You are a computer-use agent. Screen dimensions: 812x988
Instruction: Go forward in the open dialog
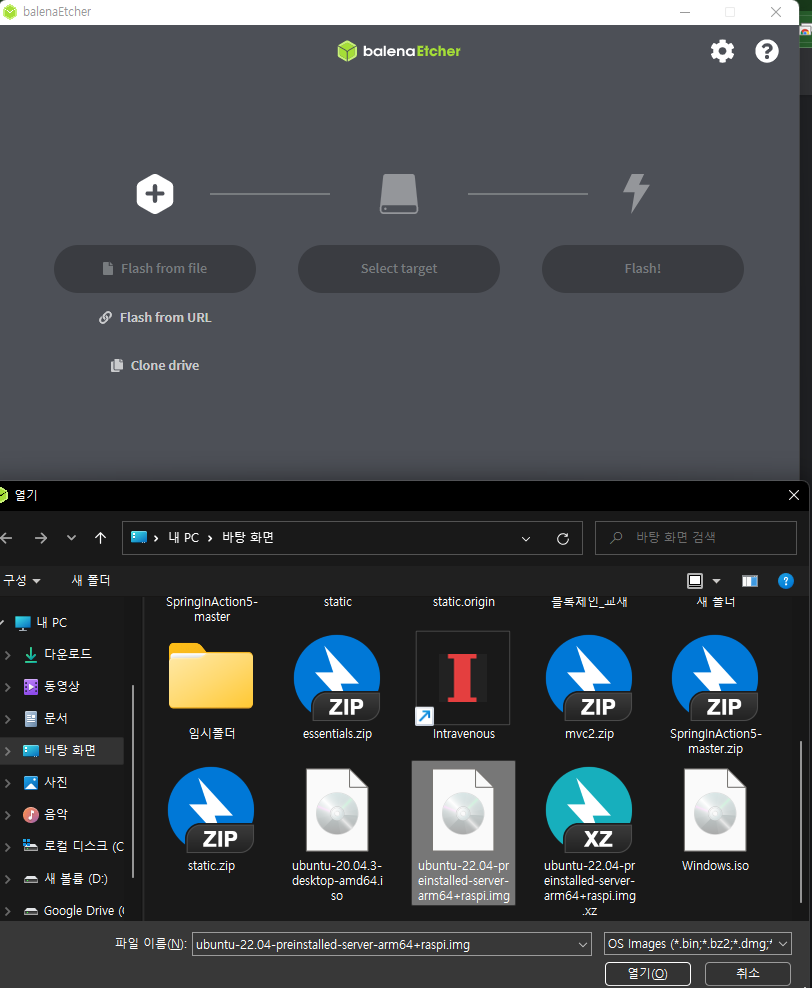pos(41,538)
